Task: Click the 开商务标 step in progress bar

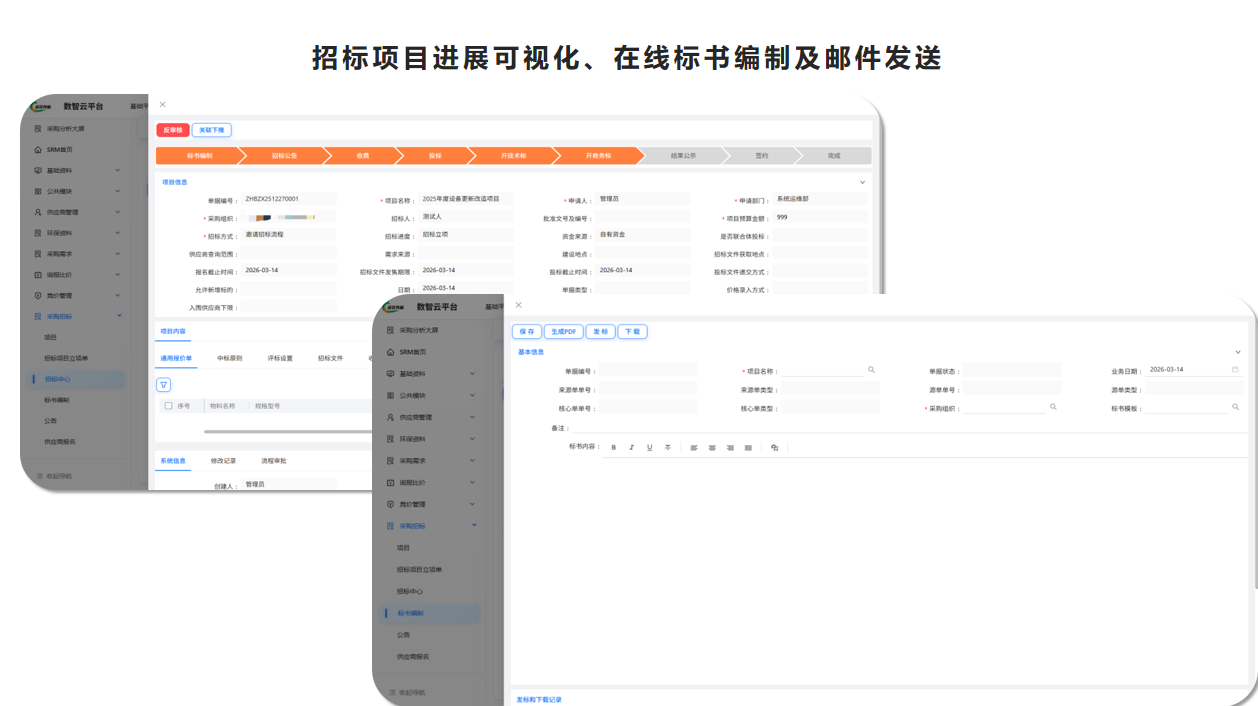Action: [x=598, y=156]
